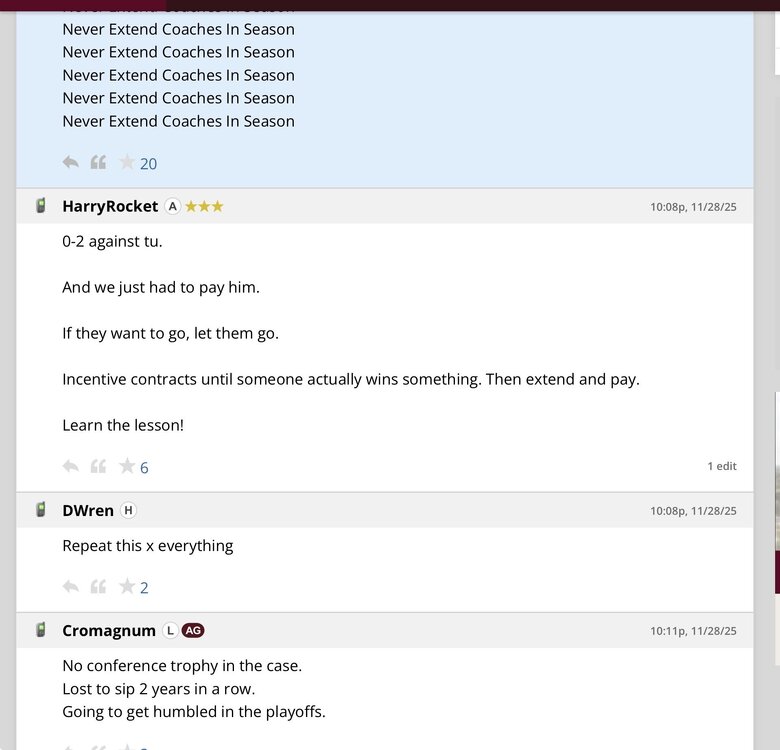Click the H badge next to DWren
The width and height of the screenshot is (780, 750).
point(128,510)
